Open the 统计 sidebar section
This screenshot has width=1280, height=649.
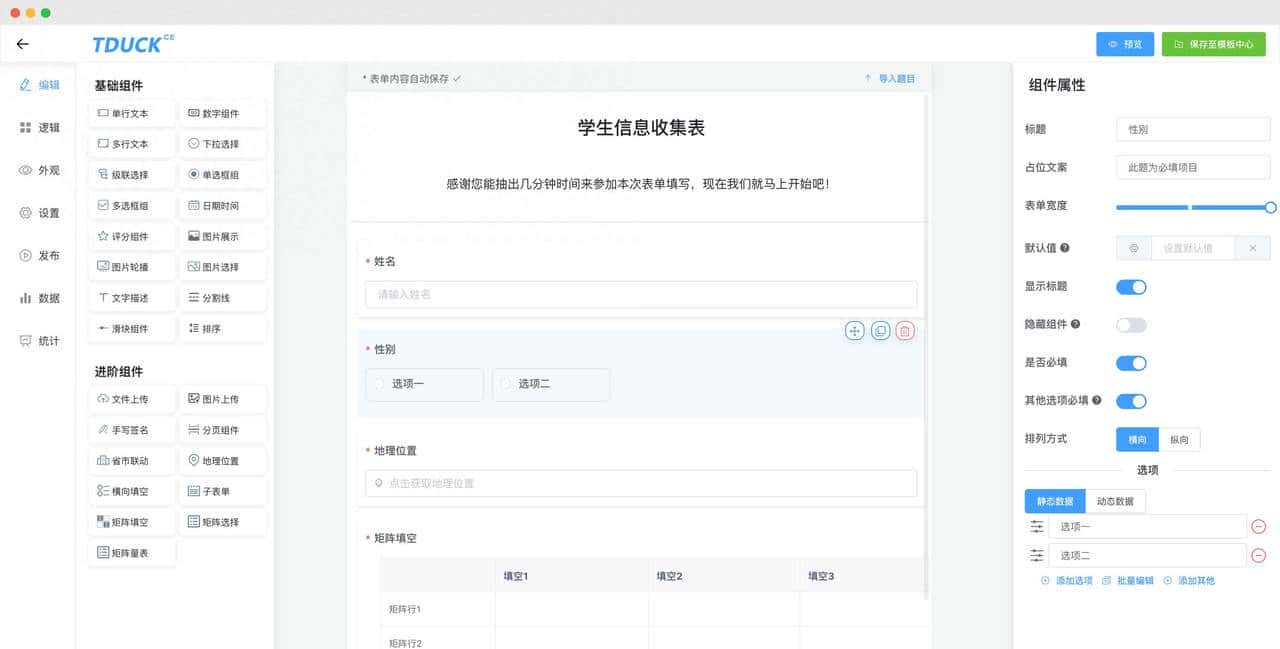click(x=37, y=341)
